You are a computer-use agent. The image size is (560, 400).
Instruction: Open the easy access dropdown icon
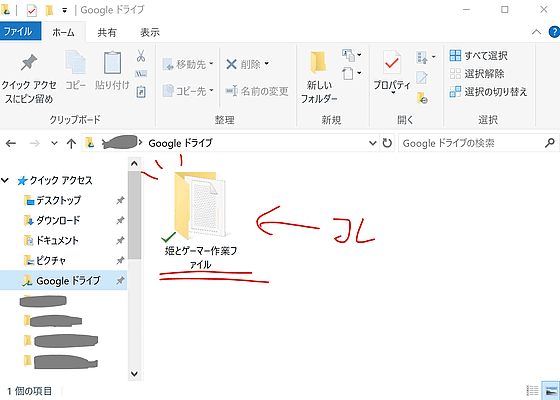coord(351,74)
